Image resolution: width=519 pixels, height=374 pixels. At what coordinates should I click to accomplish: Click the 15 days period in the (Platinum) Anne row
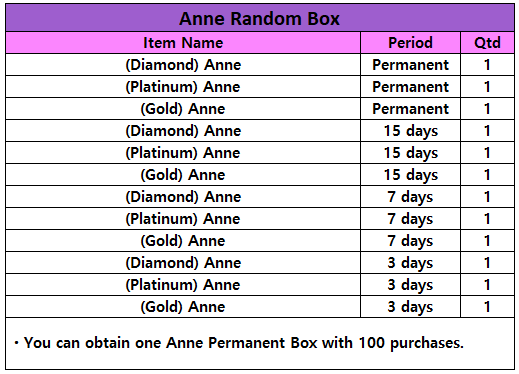410,153
